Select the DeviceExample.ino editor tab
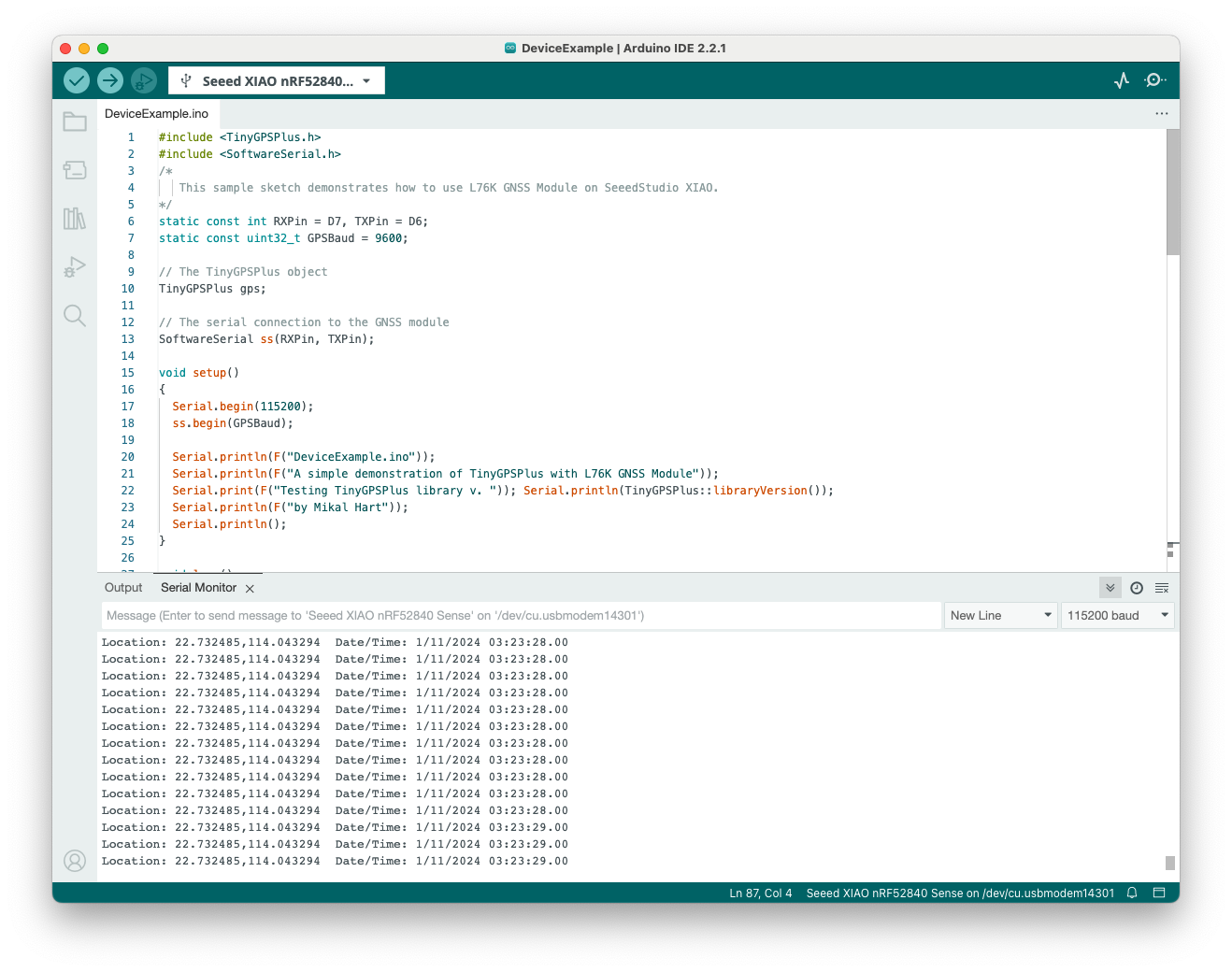 tap(157, 113)
